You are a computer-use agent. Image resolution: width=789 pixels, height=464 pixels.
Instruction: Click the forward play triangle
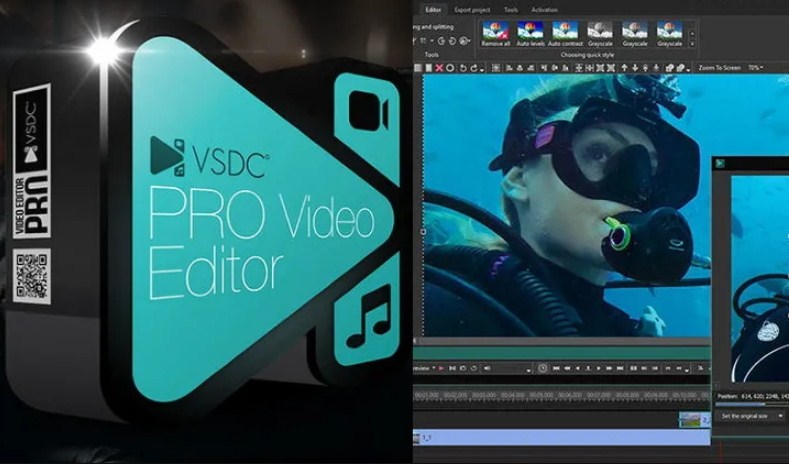(598, 368)
